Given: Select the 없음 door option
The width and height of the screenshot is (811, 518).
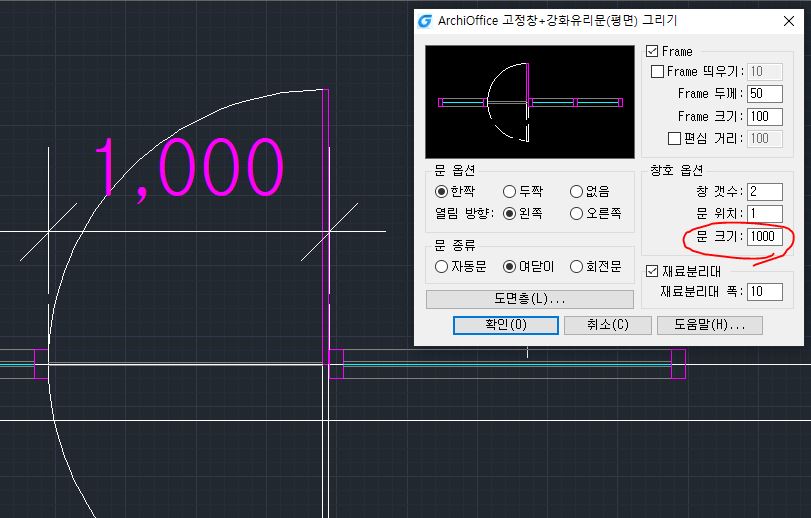Looking at the screenshot, I should tap(577, 191).
